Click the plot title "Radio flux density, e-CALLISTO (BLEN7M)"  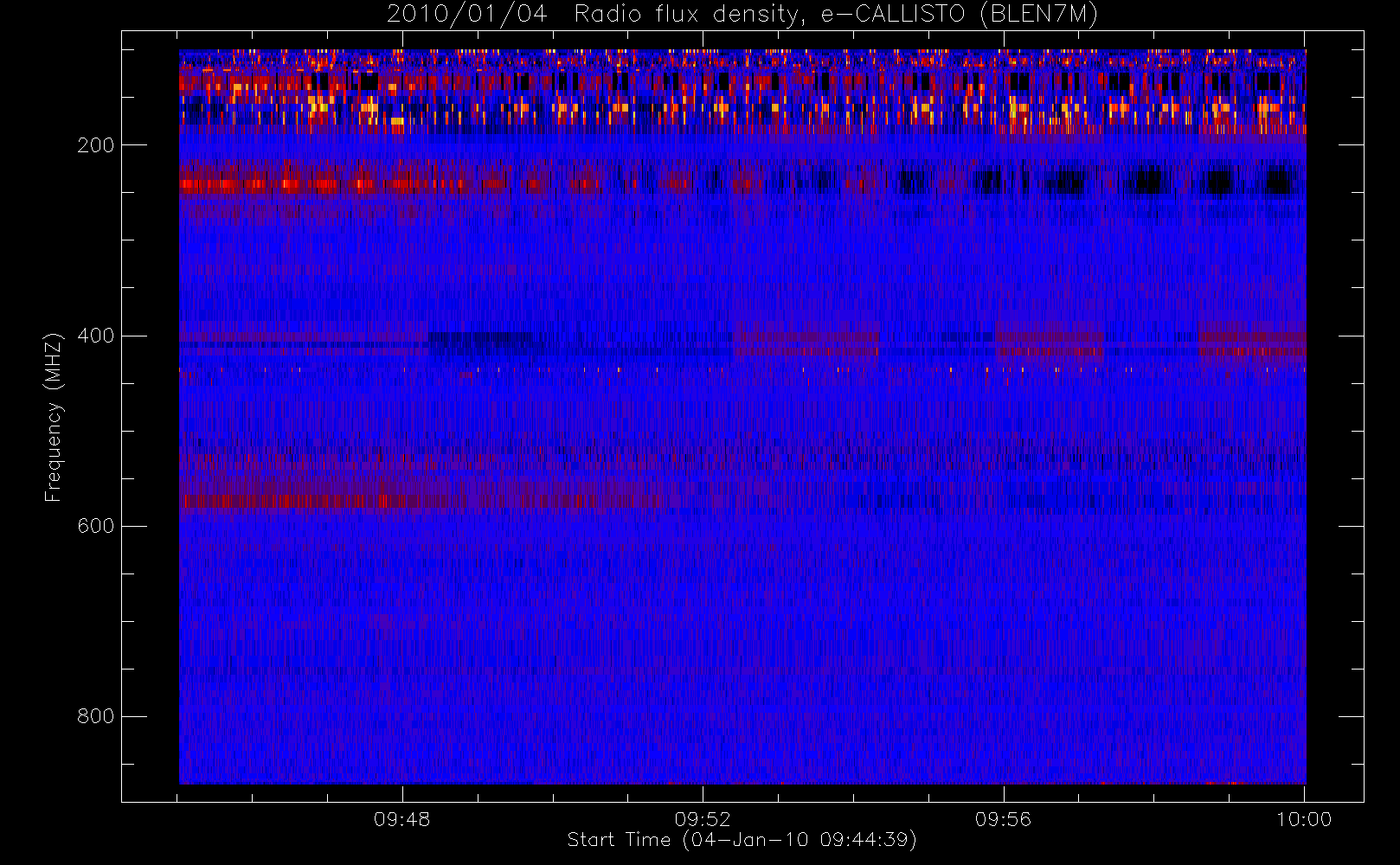point(836,15)
